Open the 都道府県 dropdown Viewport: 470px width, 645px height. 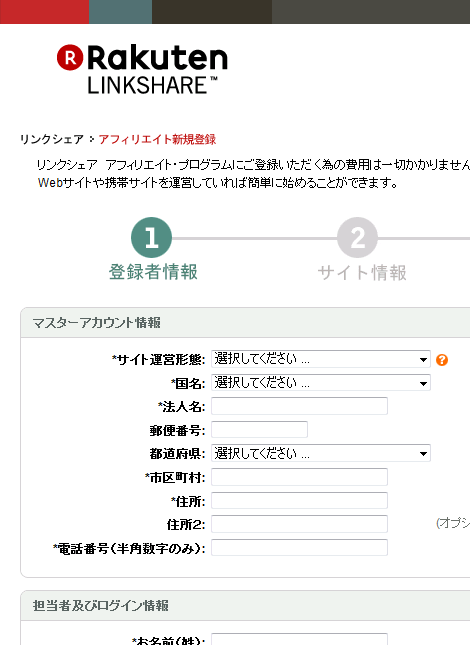[x=321, y=453]
